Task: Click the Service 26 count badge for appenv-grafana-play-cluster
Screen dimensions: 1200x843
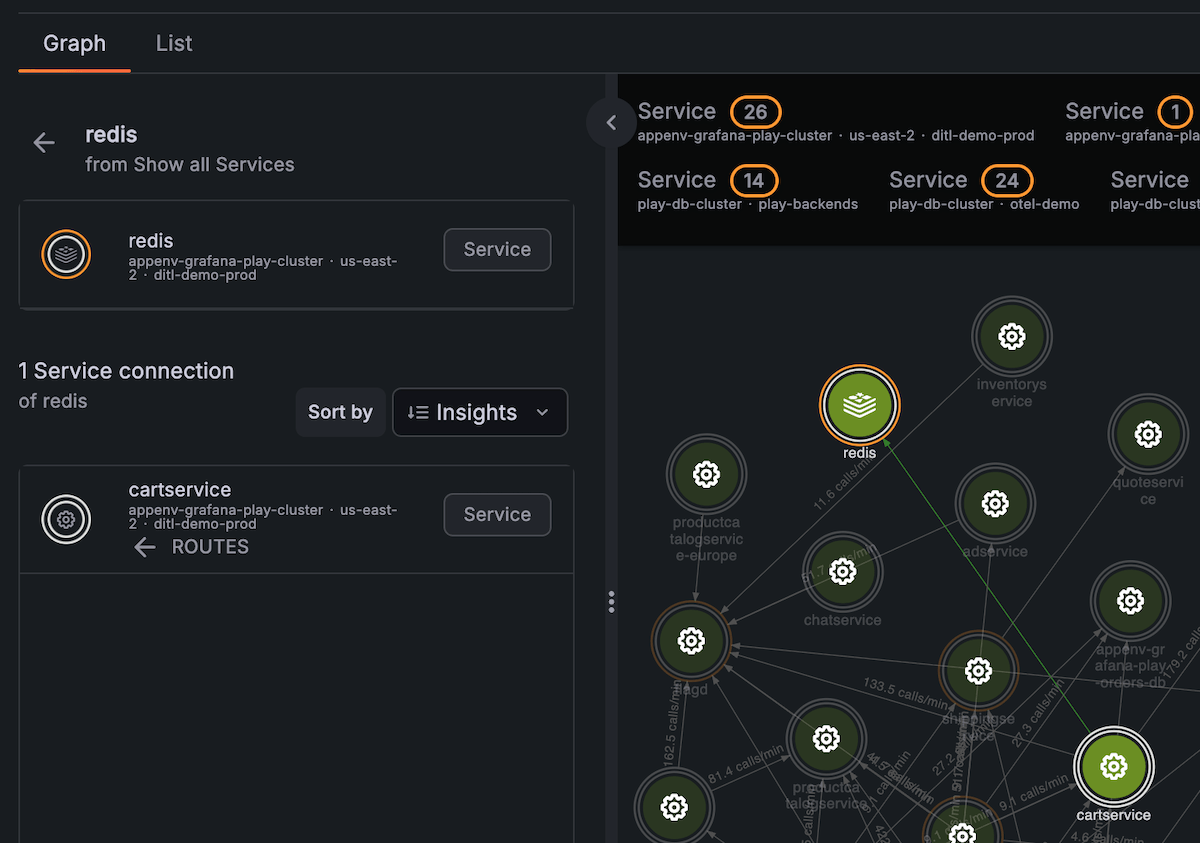Action: (x=756, y=112)
